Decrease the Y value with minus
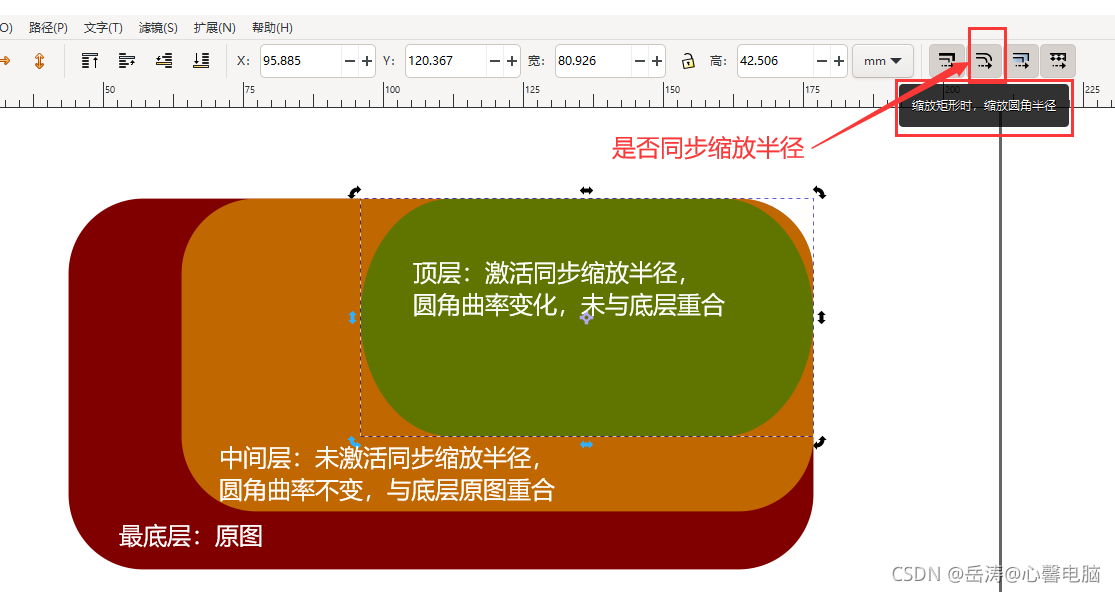The width and height of the screenshot is (1115, 592). pos(495,61)
